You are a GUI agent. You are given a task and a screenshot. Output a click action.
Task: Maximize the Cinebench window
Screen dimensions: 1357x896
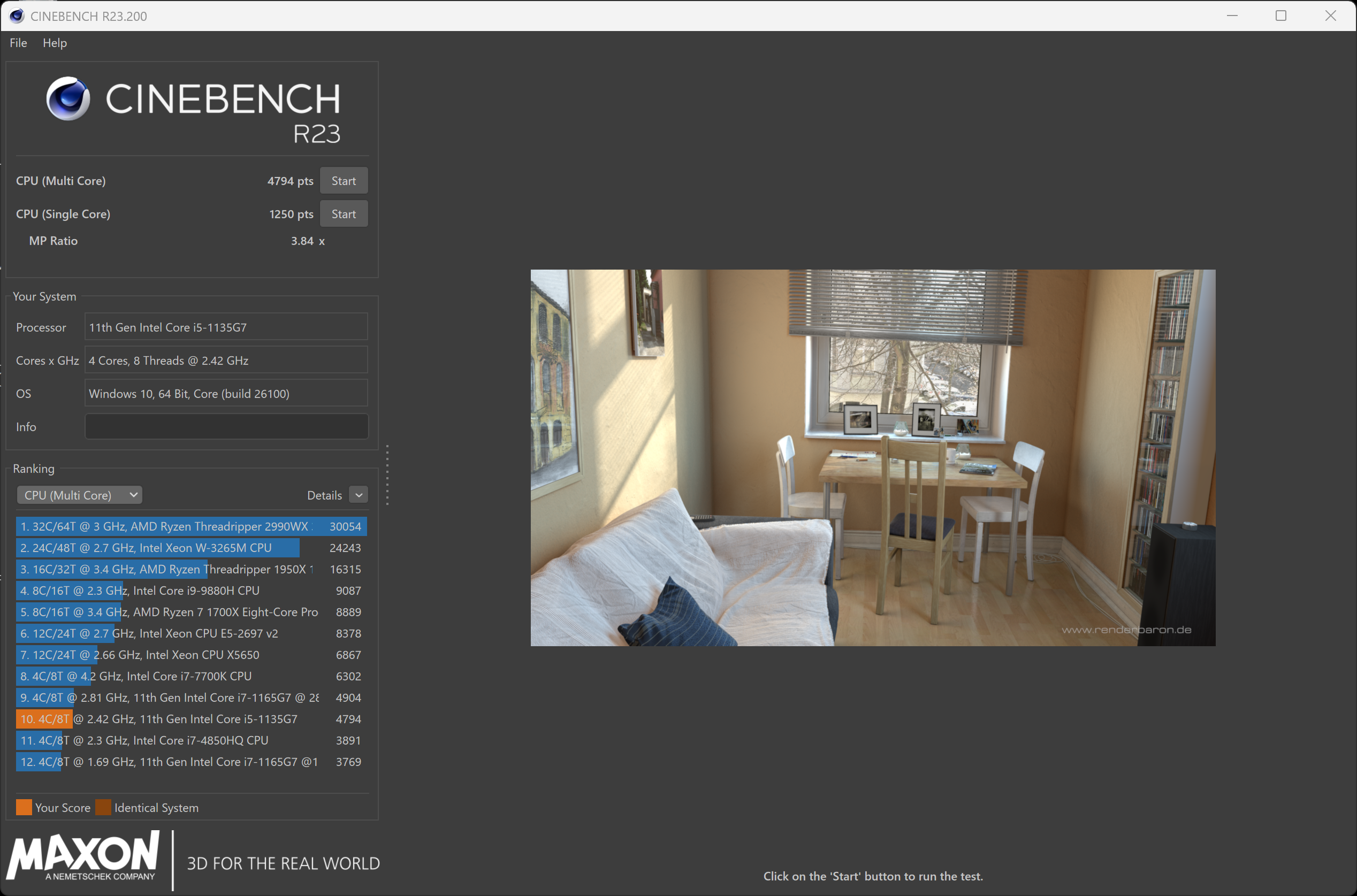pyautogui.click(x=1281, y=16)
